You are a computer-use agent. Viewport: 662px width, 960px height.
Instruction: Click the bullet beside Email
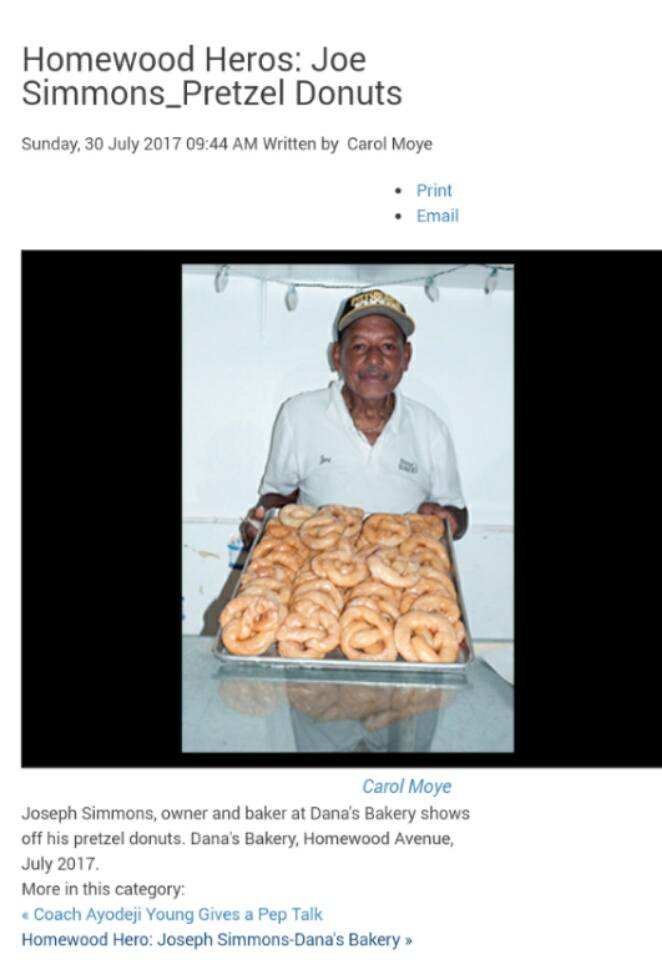(399, 216)
